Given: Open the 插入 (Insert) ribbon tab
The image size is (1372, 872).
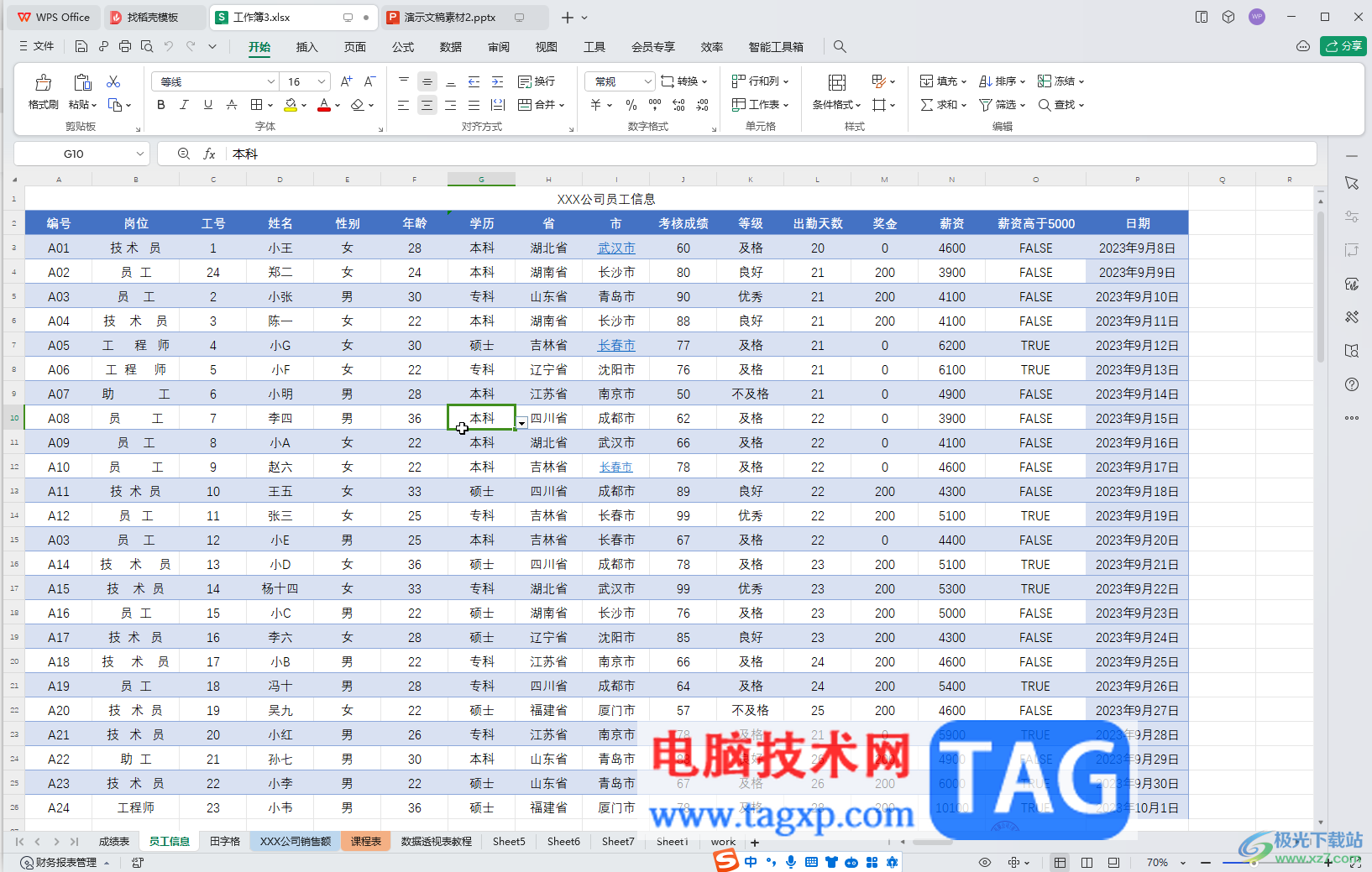Looking at the screenshot, I should (x=307, y=47).
